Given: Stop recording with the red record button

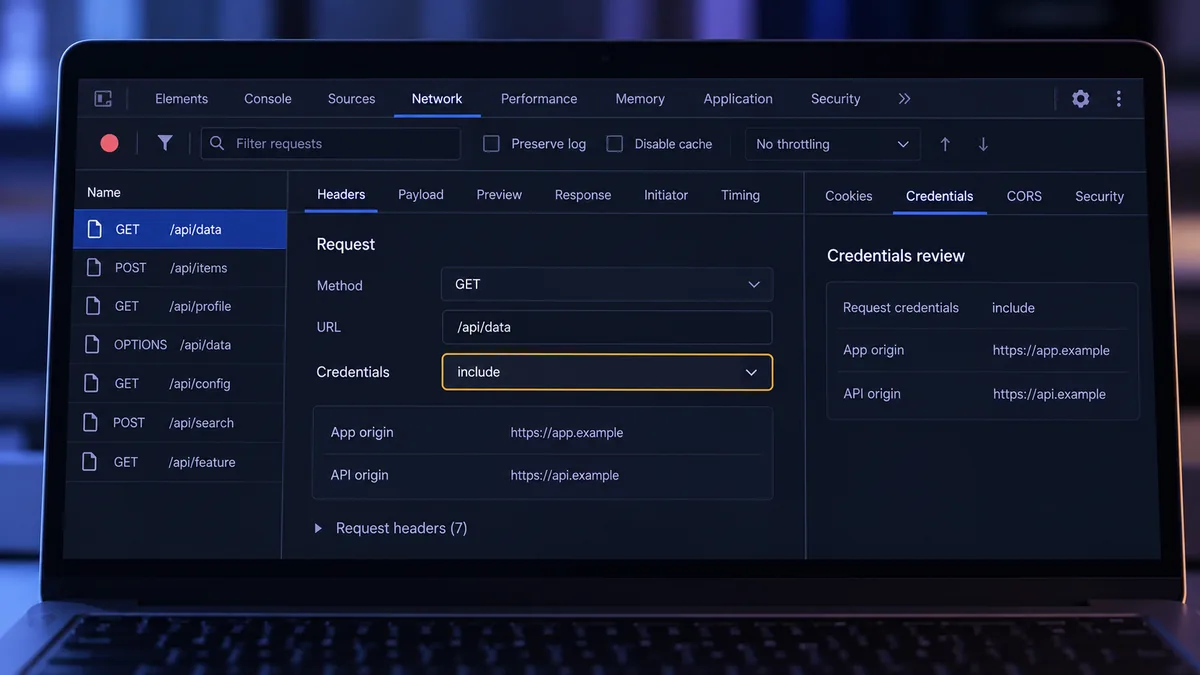Looking at the screenshot, I should [x=110, y=143].
